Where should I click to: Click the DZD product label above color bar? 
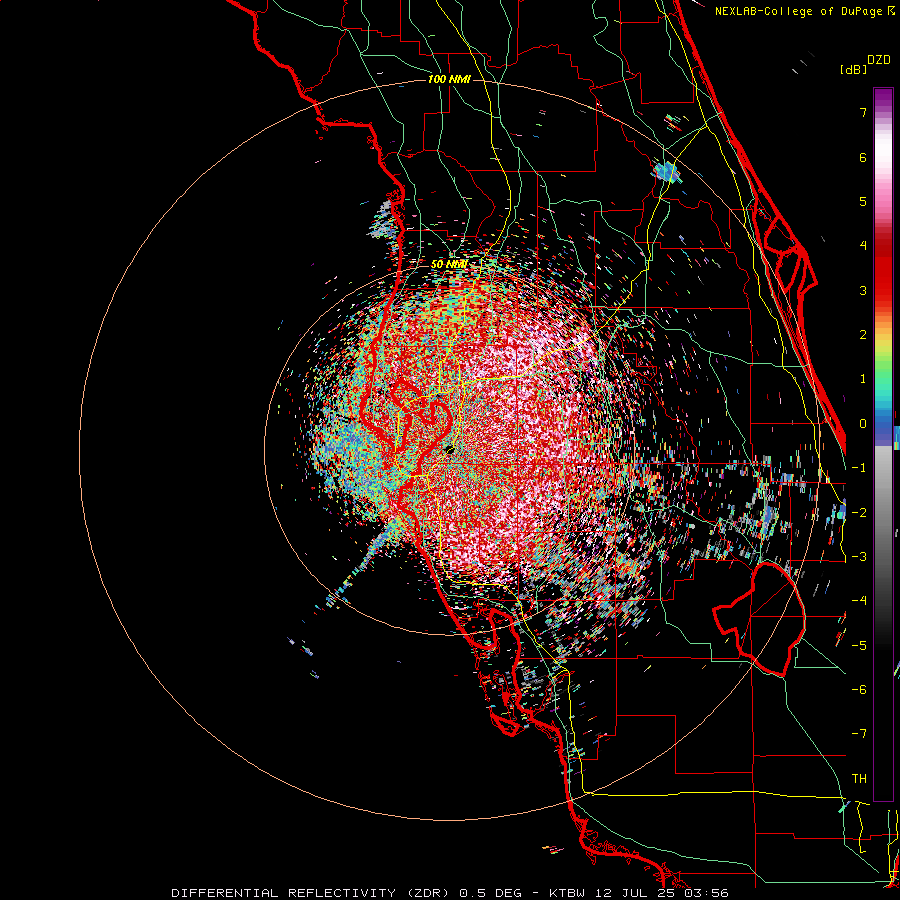[879, 60]
